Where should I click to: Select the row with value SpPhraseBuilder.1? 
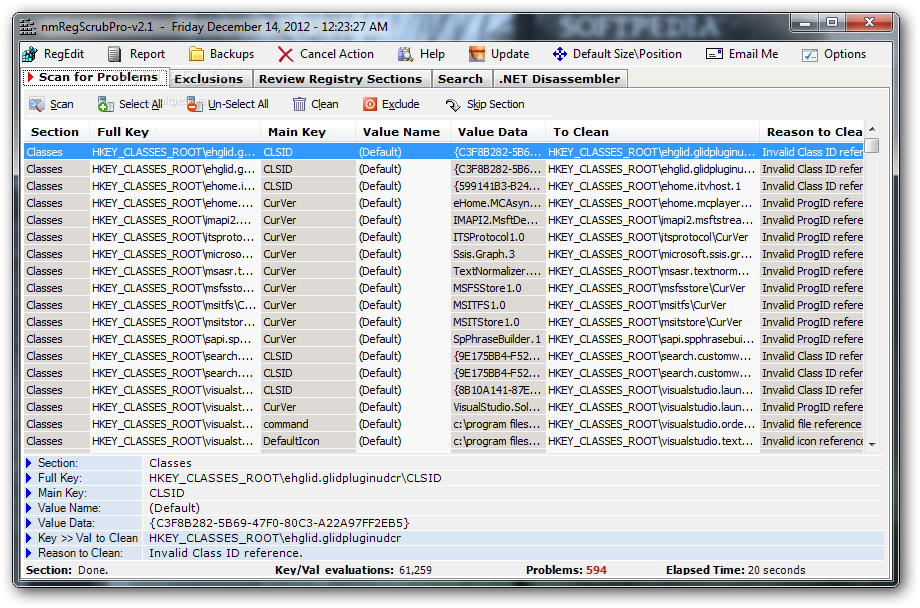444,339
